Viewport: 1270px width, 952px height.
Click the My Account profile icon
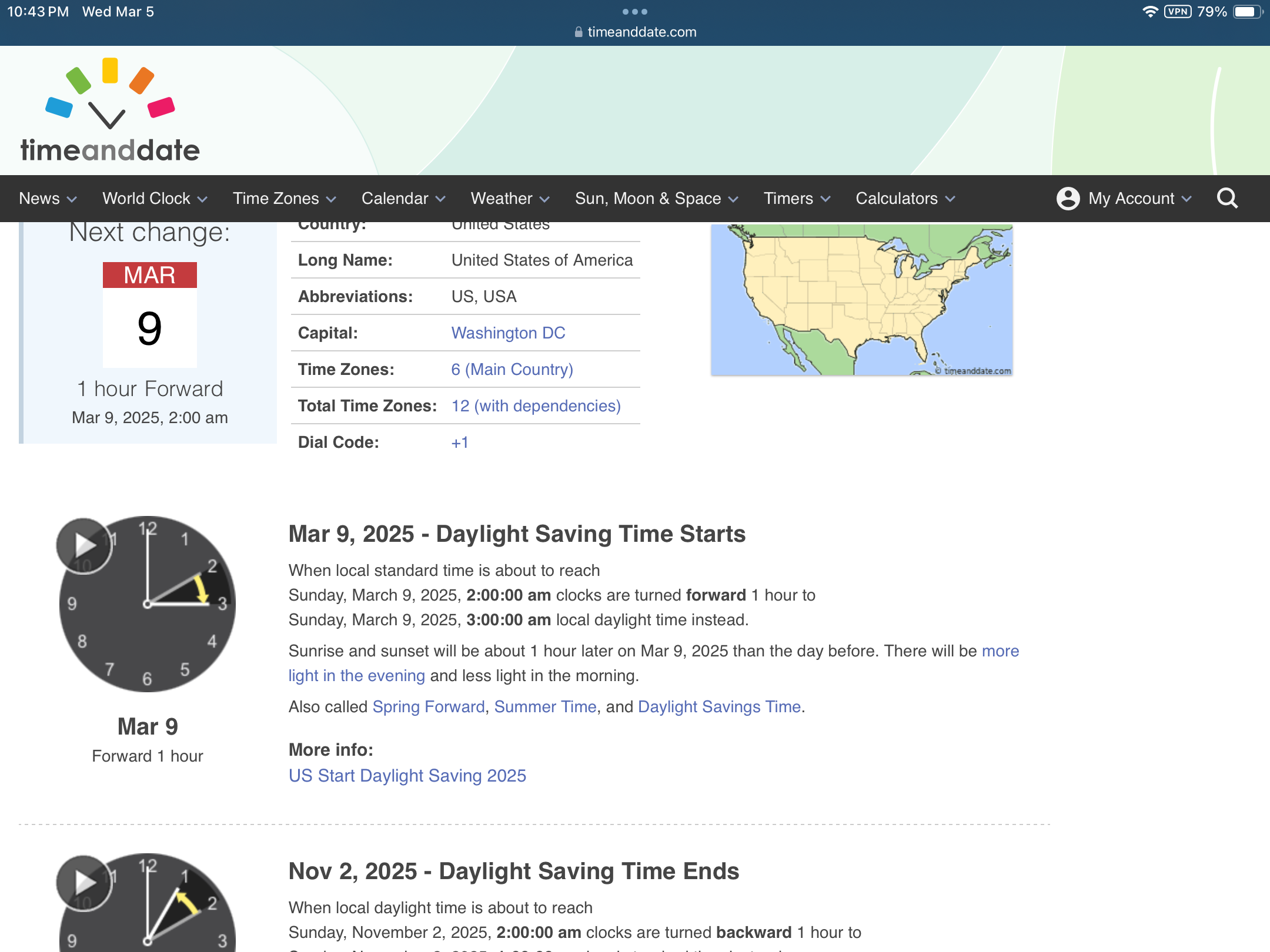[1068, 199]
